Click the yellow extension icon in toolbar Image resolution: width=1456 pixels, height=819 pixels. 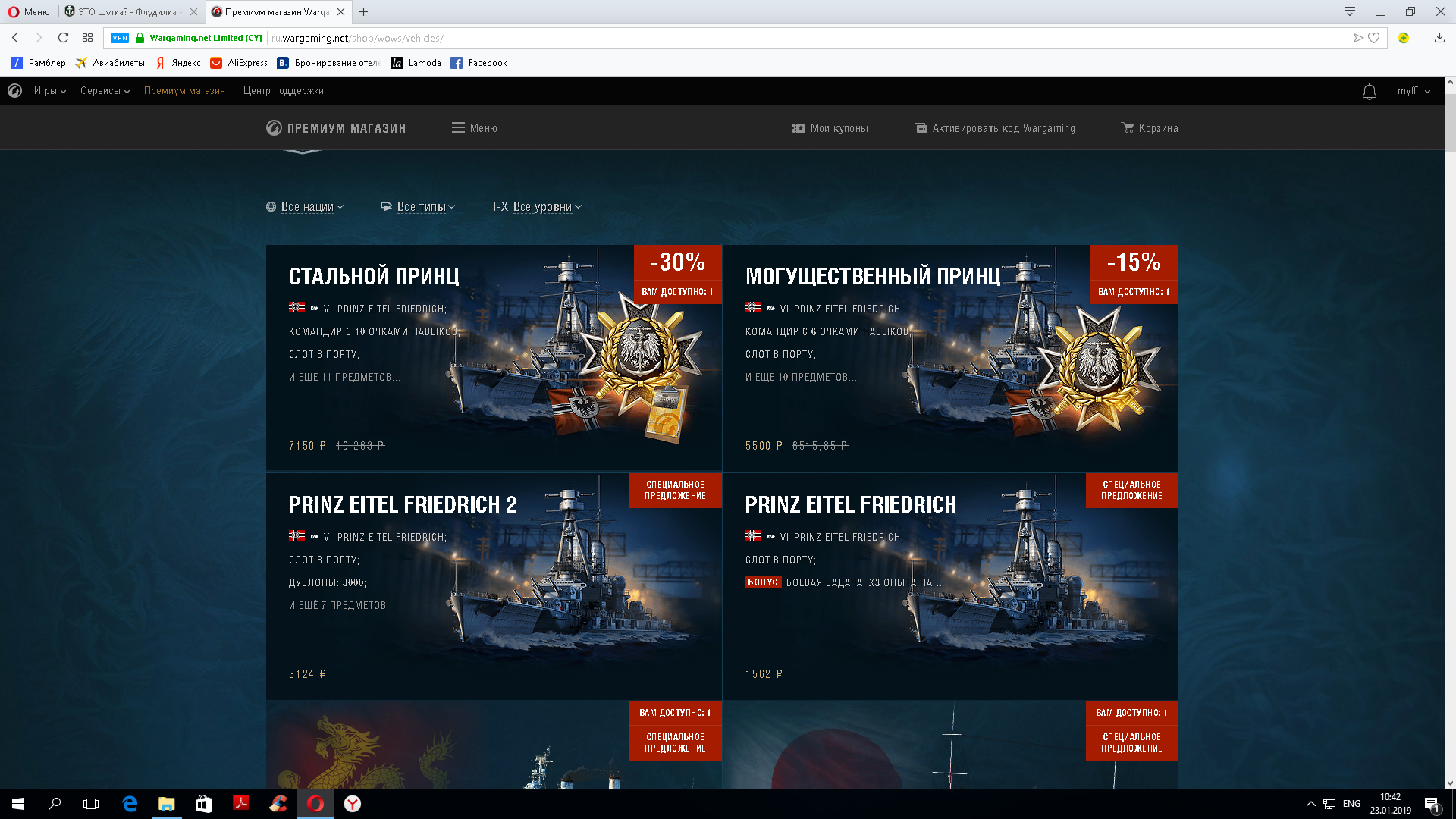[x=1404, y=38]
